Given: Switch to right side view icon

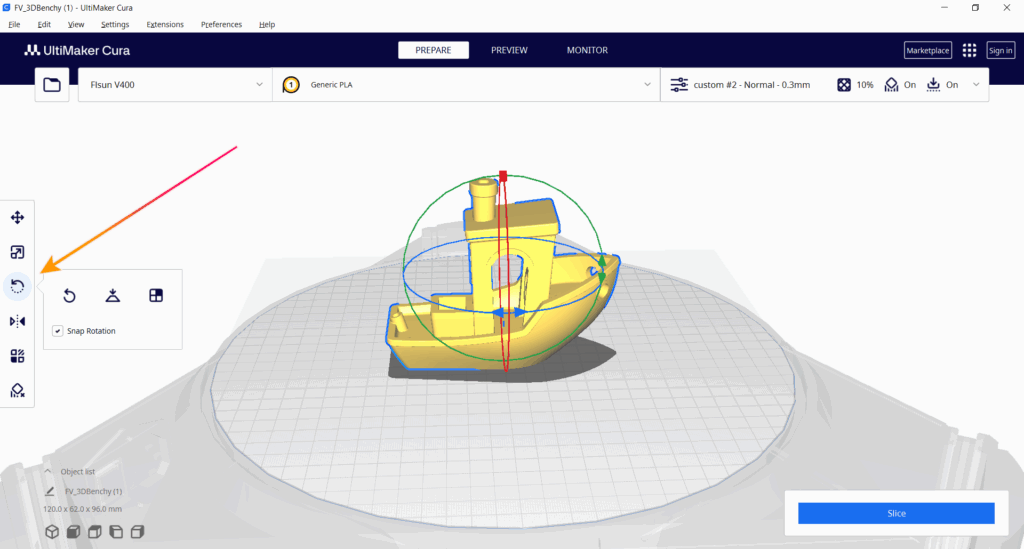Looking at the screenshot, I should [137, 532].
